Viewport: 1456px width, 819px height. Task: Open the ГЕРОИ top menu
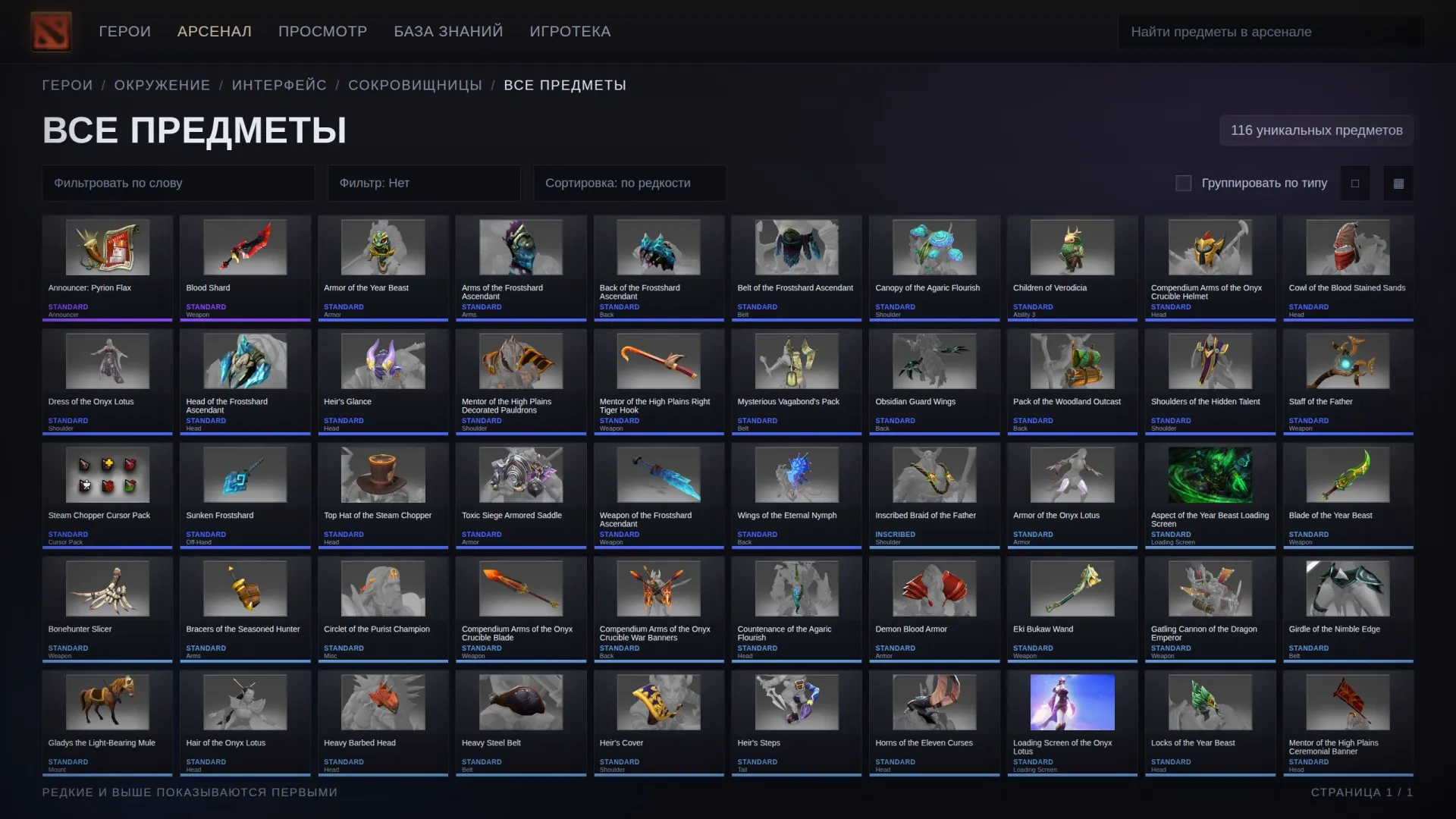pos(124,31)
